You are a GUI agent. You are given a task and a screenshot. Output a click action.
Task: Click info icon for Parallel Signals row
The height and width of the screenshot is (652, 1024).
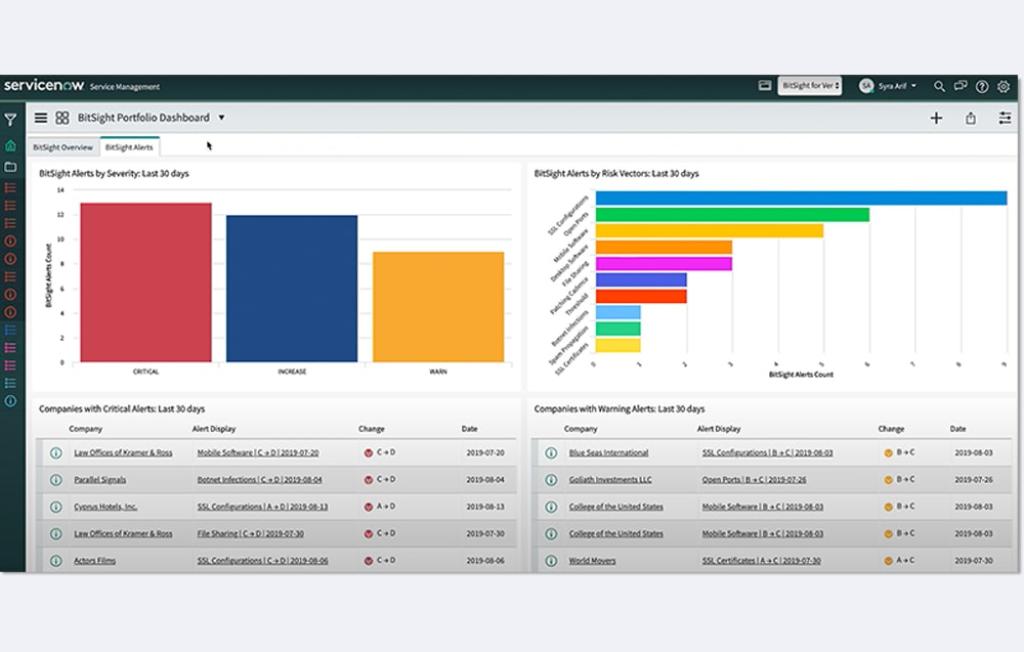[56, 480]
